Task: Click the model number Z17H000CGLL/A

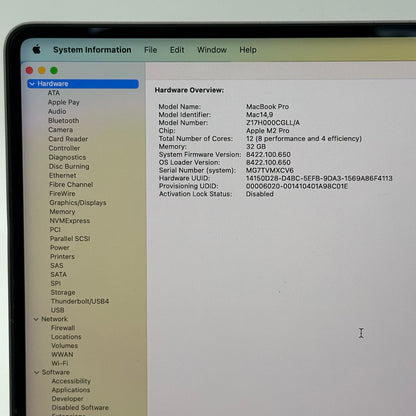Action: (273, 123)
